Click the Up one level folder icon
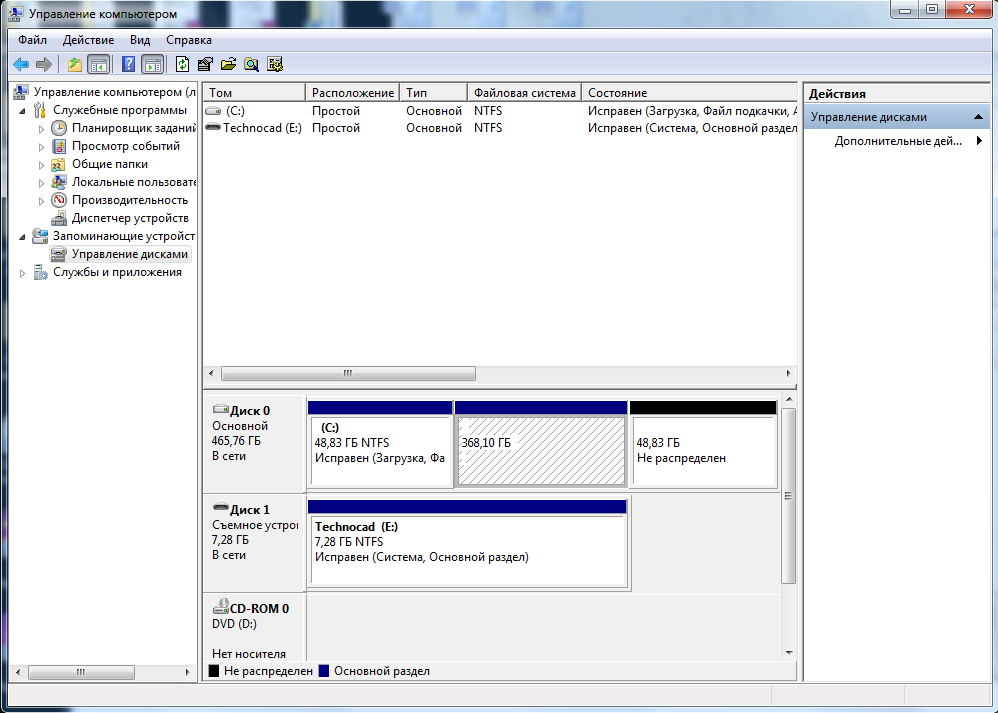998x713 pixels. 74,65
